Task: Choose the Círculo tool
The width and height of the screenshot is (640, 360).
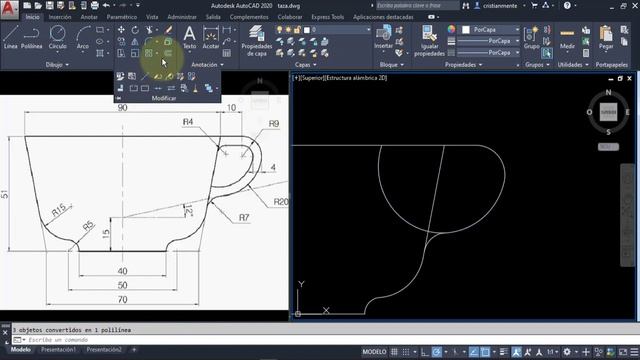Action: 58,38
